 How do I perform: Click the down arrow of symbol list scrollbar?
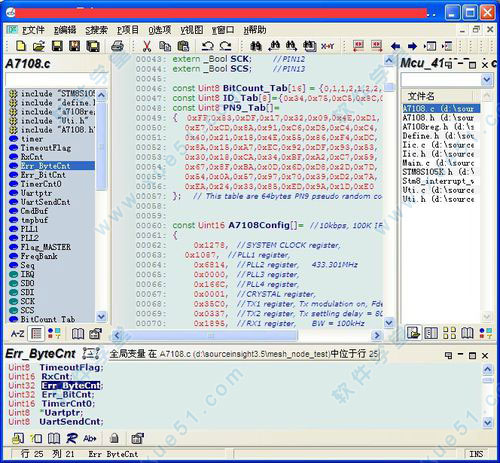101,316
